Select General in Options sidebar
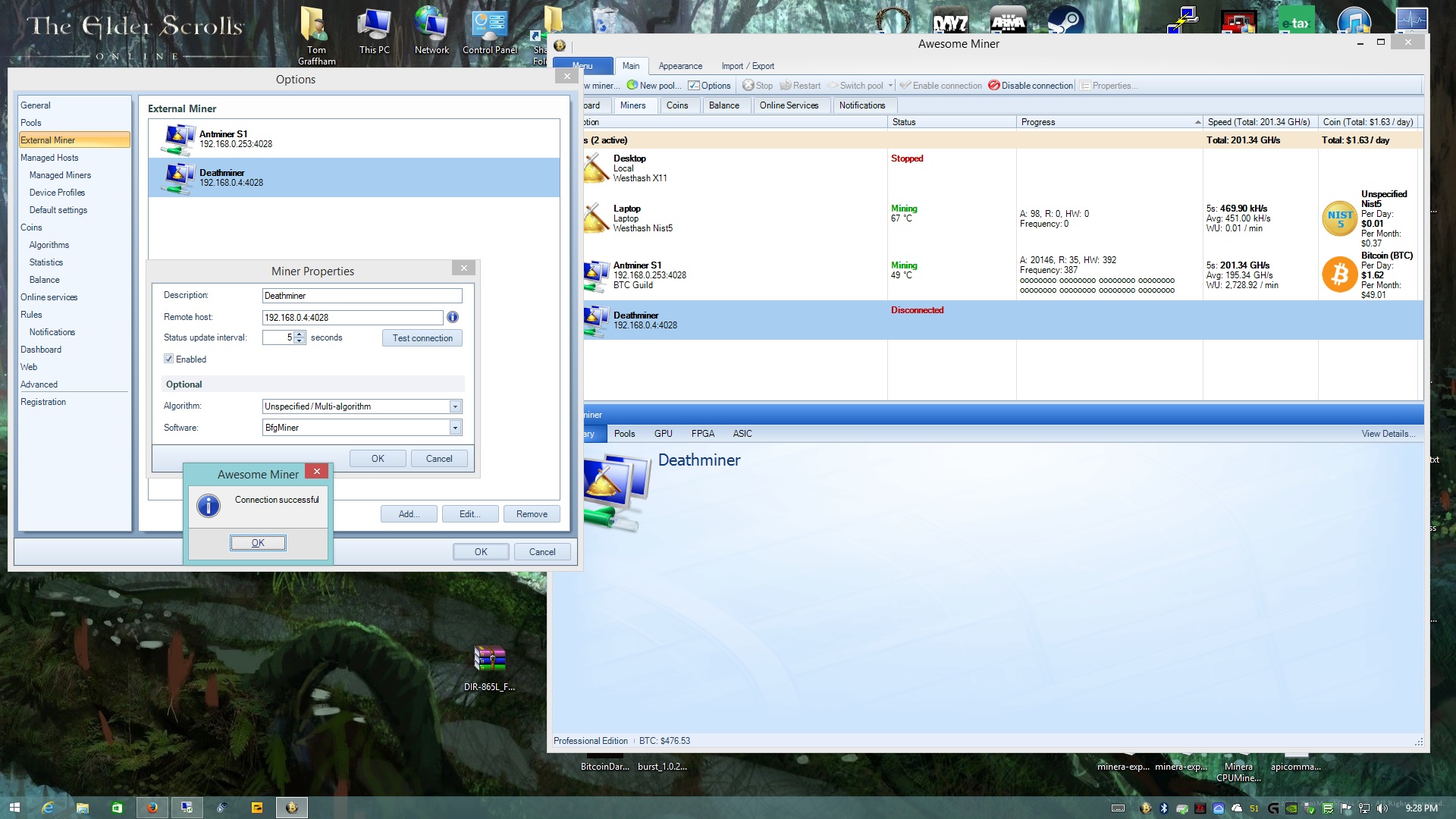 [36, 105]
